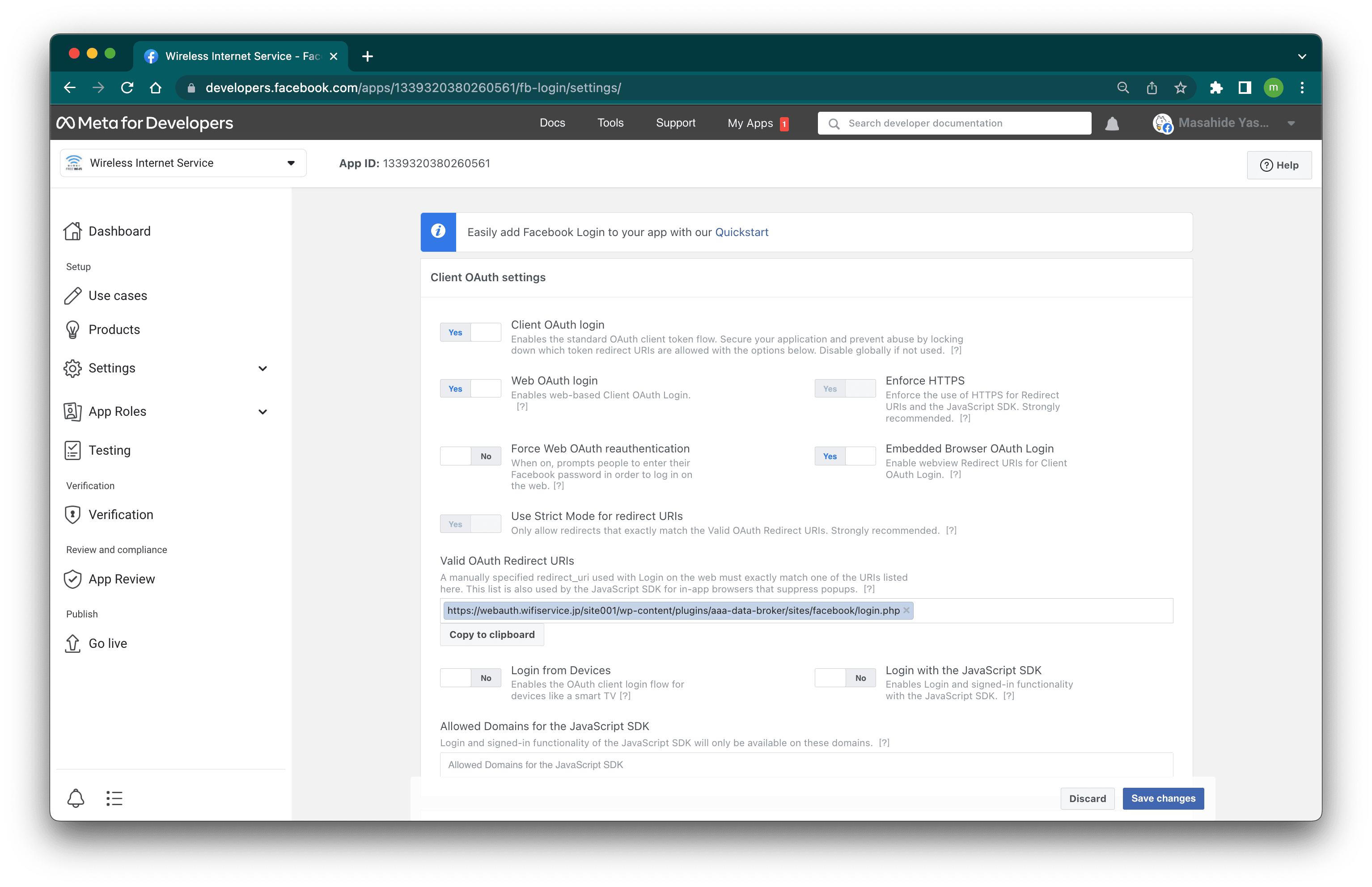Expand the Settings sidebar section
Image resolution: width=1372 pixels, height=887 pixels.
pyautogui.click(x=263, y=369)
